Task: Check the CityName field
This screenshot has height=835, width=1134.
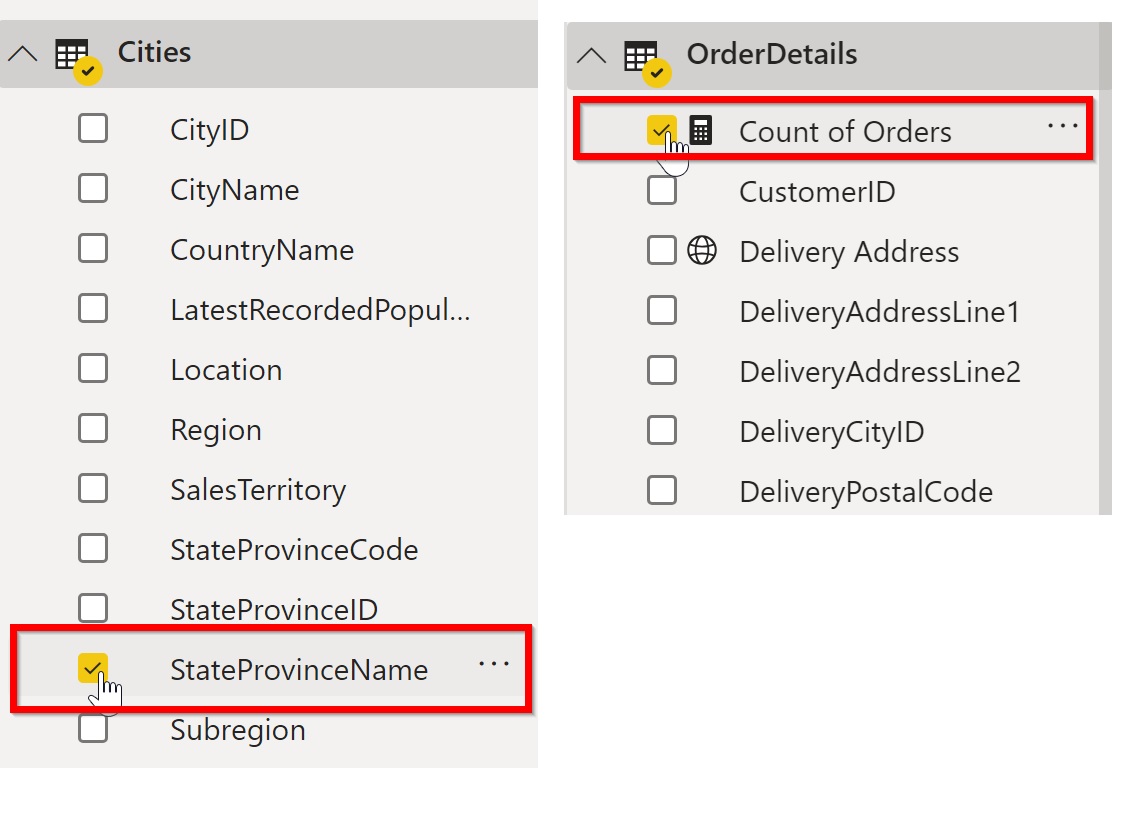Action: click(93, 189)
